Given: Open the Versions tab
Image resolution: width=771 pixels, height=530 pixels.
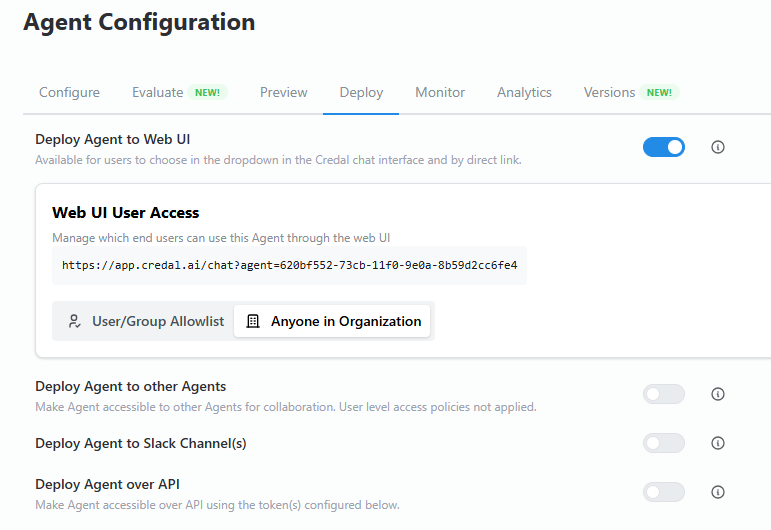Looking at the screenshot, I should click(x=610, y=92).
